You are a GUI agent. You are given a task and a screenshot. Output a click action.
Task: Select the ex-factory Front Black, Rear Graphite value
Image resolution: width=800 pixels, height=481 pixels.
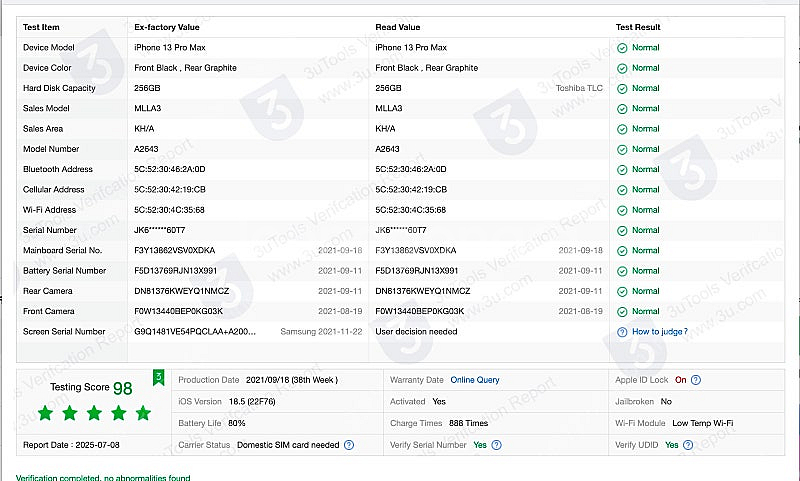[x=185, y=68]
